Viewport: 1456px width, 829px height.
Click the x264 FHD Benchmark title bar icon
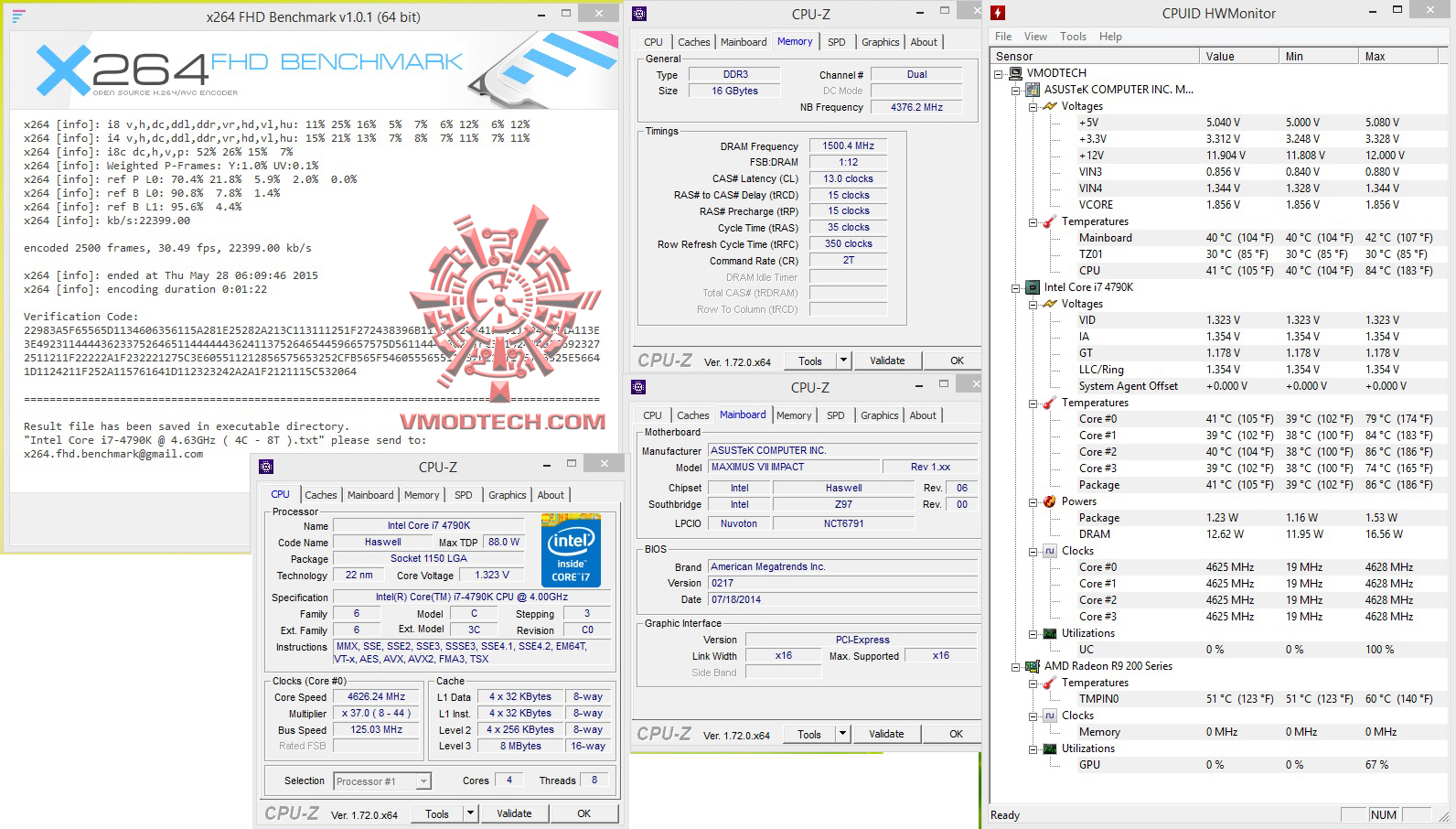coord(18,16)
